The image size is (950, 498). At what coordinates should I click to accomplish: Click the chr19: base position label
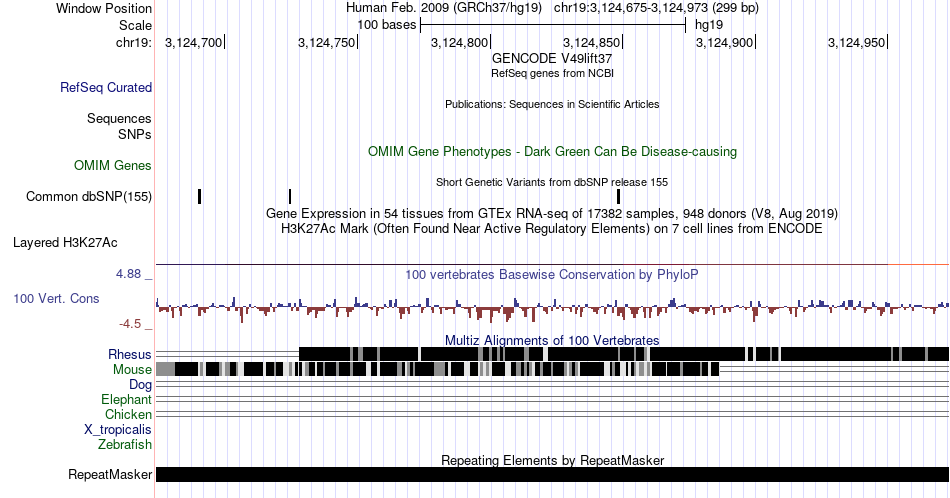pos(134,42)
